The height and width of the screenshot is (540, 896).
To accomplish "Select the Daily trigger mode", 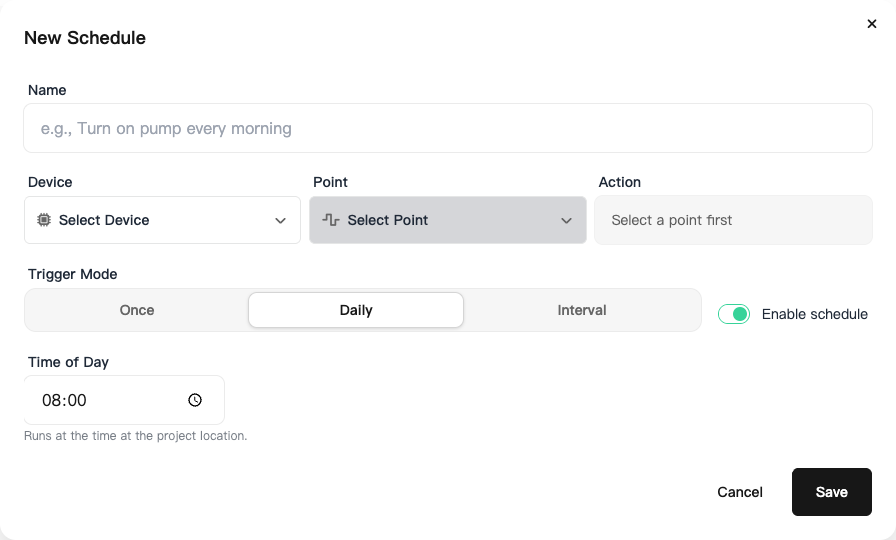I will 356,310.
